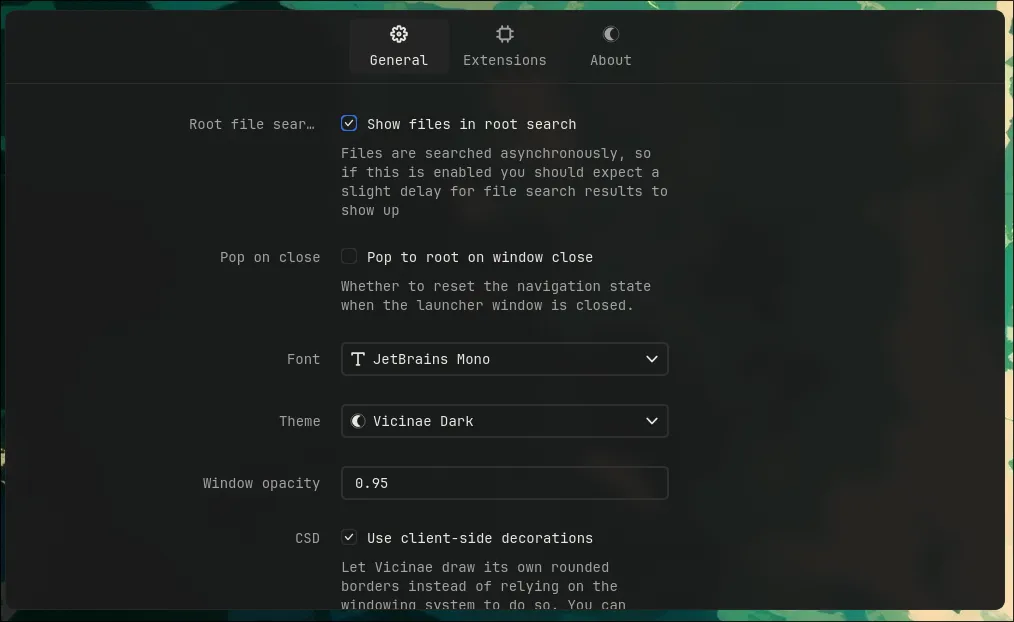
Task: Click the chip icon above Extensions
Action: (x=505, y=34)
